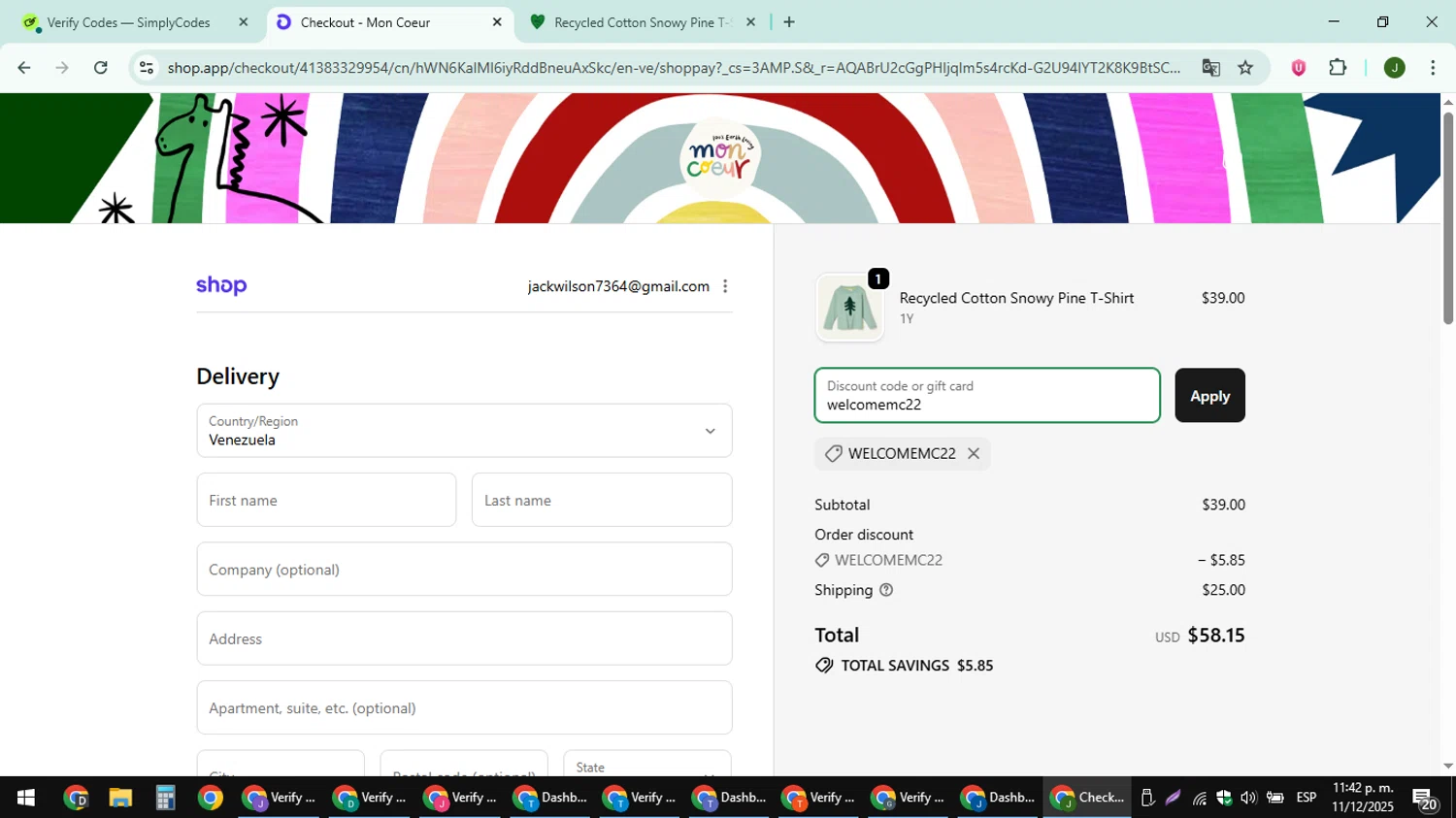
Task: Open the volume control tray icon
Action: pyautogui.click(x=1248, y=799)
